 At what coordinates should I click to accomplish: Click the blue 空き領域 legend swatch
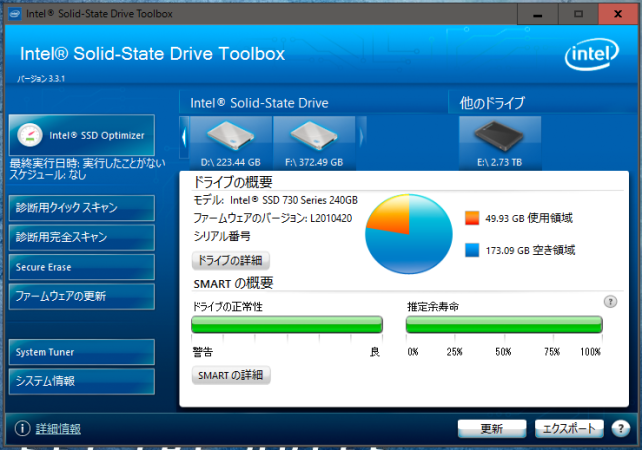click(x=472, y=250)
